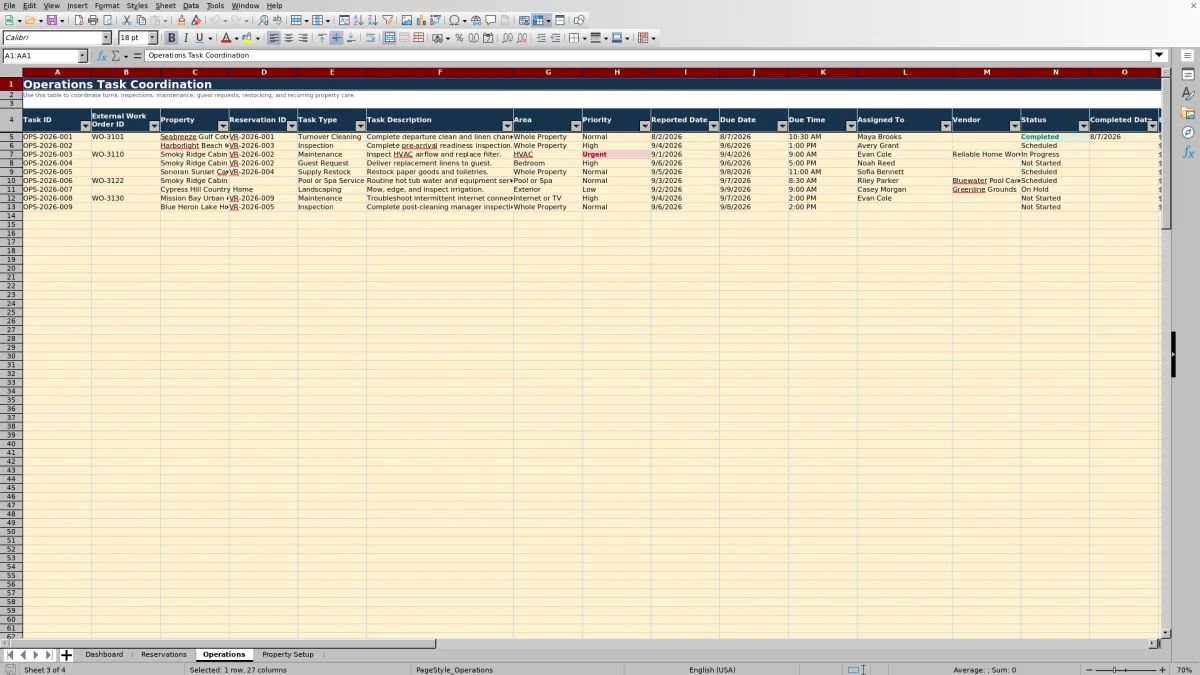Open the Format menu
This screenshot has height=675, width=1200.
tap(107, 6)
